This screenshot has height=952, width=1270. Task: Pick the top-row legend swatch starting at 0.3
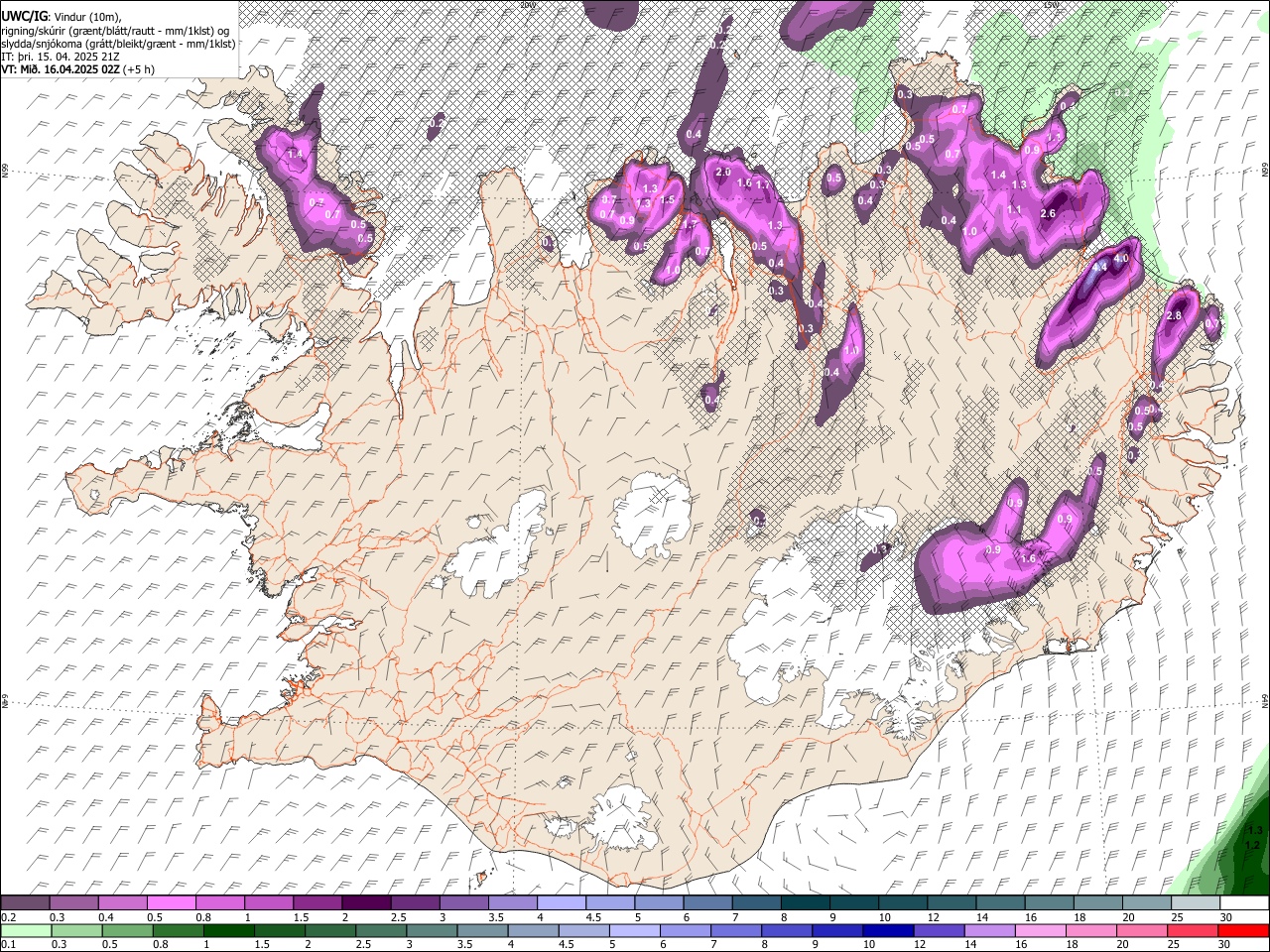73,902
